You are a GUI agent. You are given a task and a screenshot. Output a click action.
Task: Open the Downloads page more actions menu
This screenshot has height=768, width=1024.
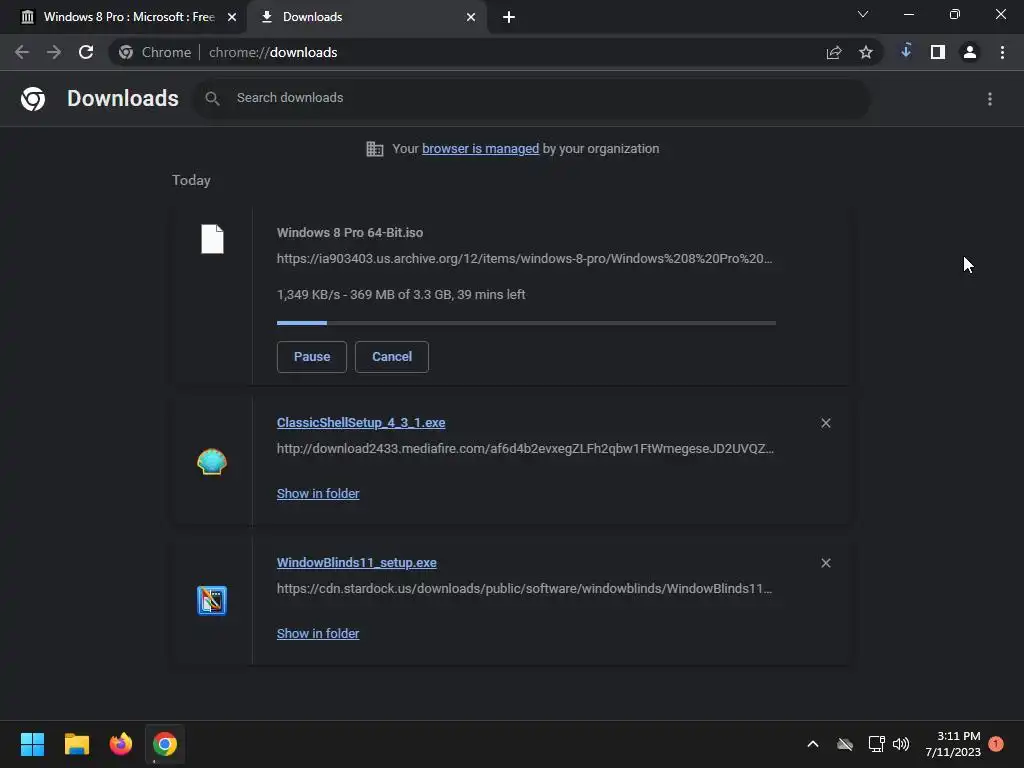(990, 99)
